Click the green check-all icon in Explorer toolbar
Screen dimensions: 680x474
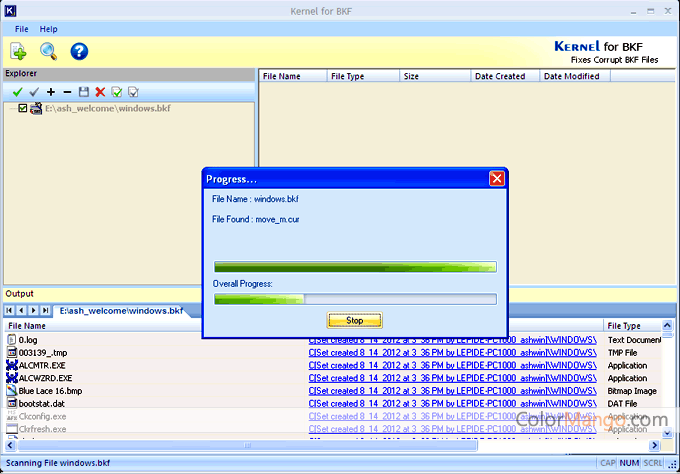[x=117, y=92]
